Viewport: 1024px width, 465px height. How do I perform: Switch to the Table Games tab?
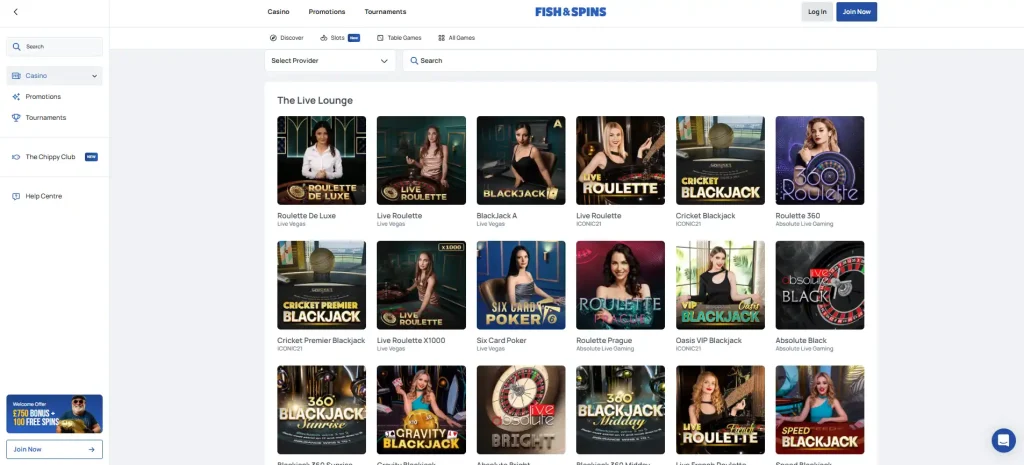point(399,38)
